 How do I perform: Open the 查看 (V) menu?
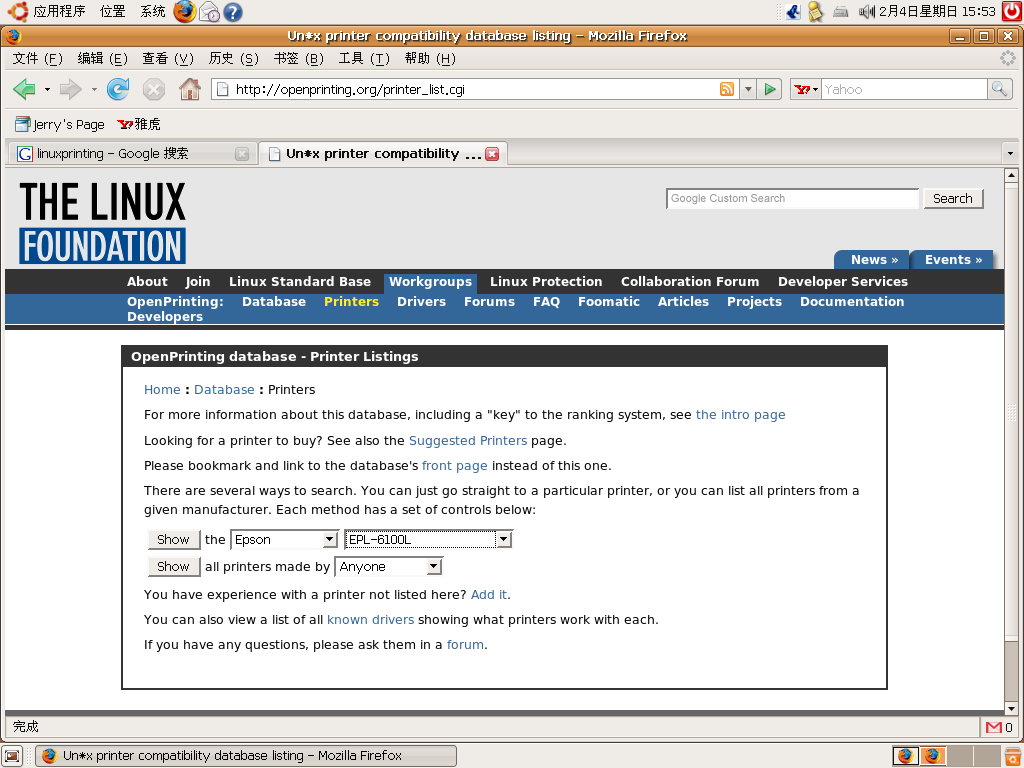click(168, 59)
